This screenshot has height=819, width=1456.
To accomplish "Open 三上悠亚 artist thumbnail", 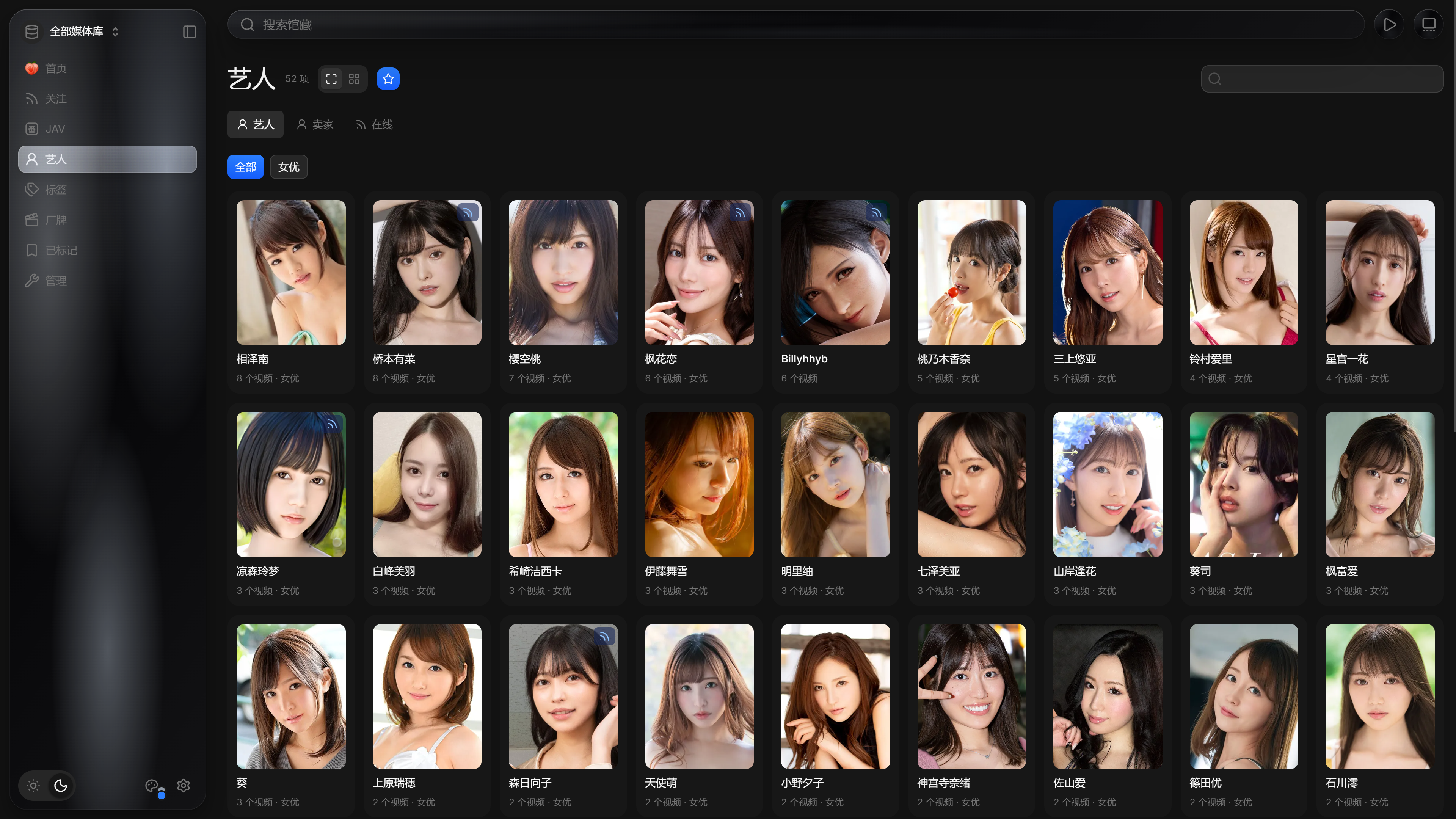I will click(x=1108, y=273).
